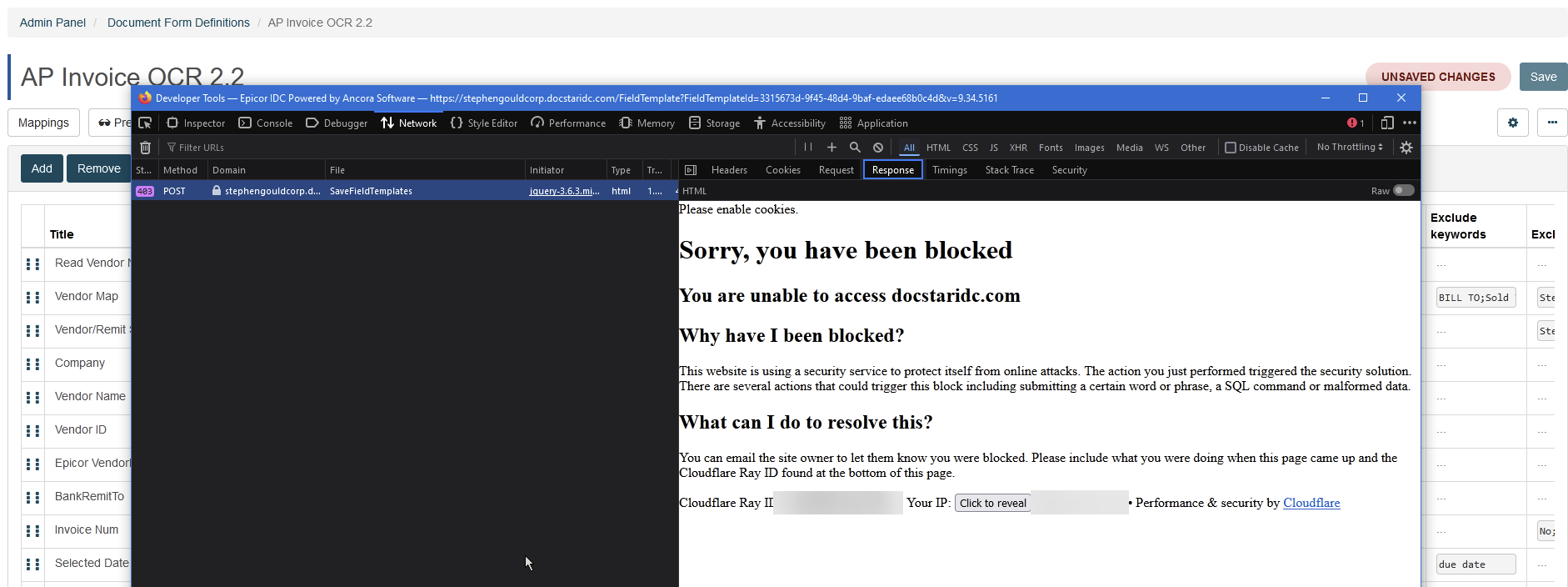Open the Accessibility panel

[790, 123]
